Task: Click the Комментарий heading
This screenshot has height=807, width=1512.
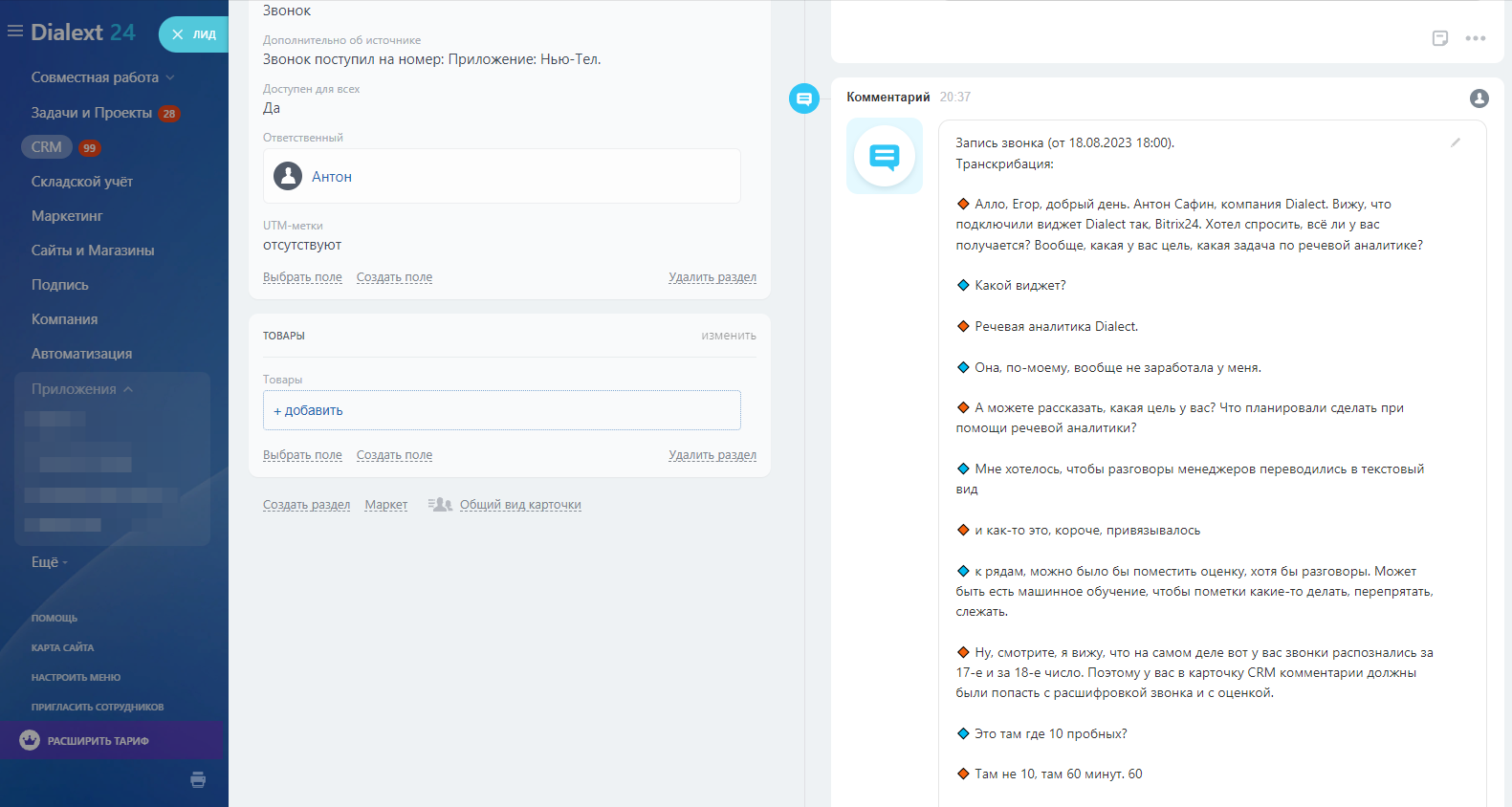Action: pos(888,98)
